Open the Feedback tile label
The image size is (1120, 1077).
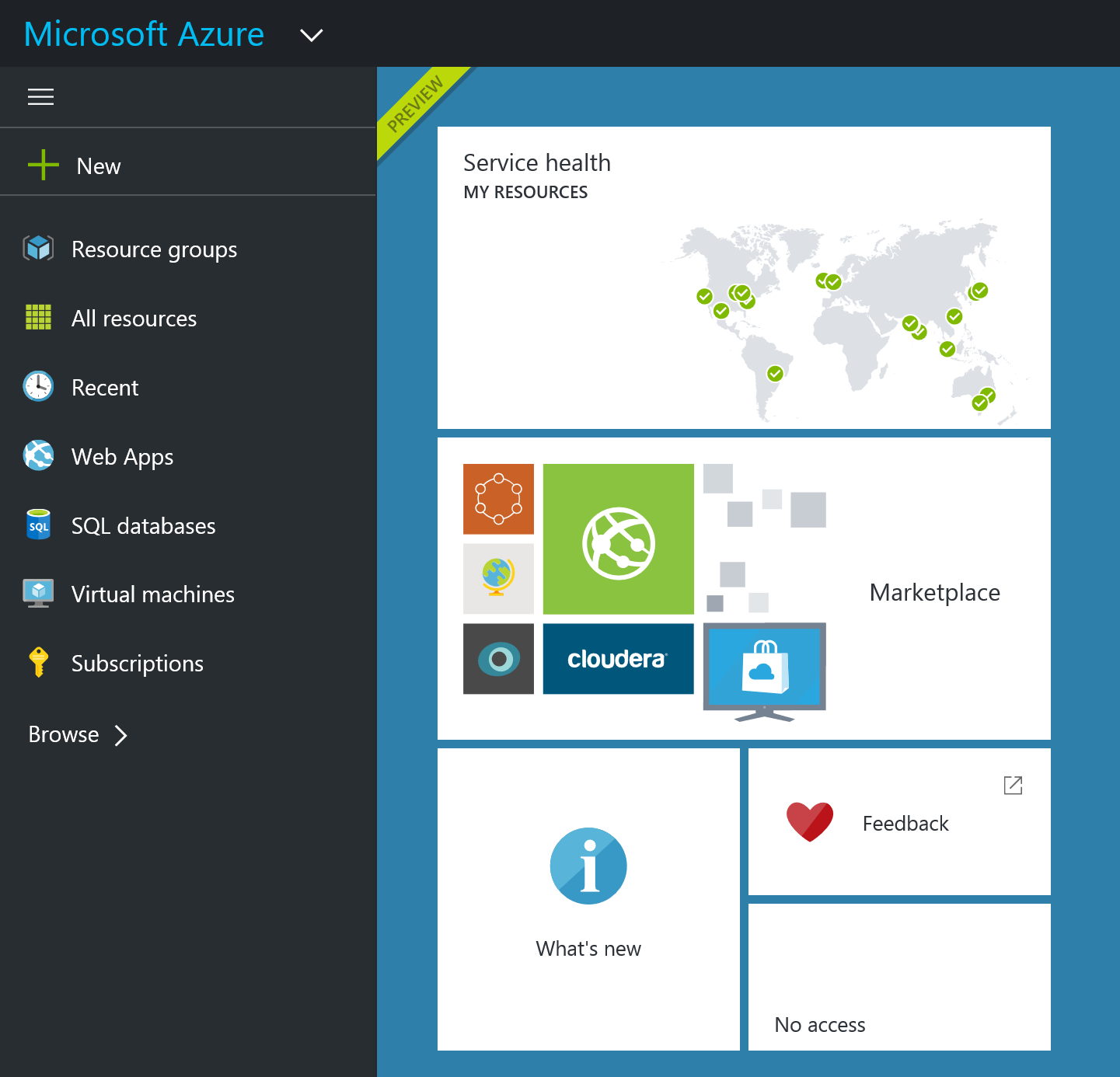click(x=905, y=824)
